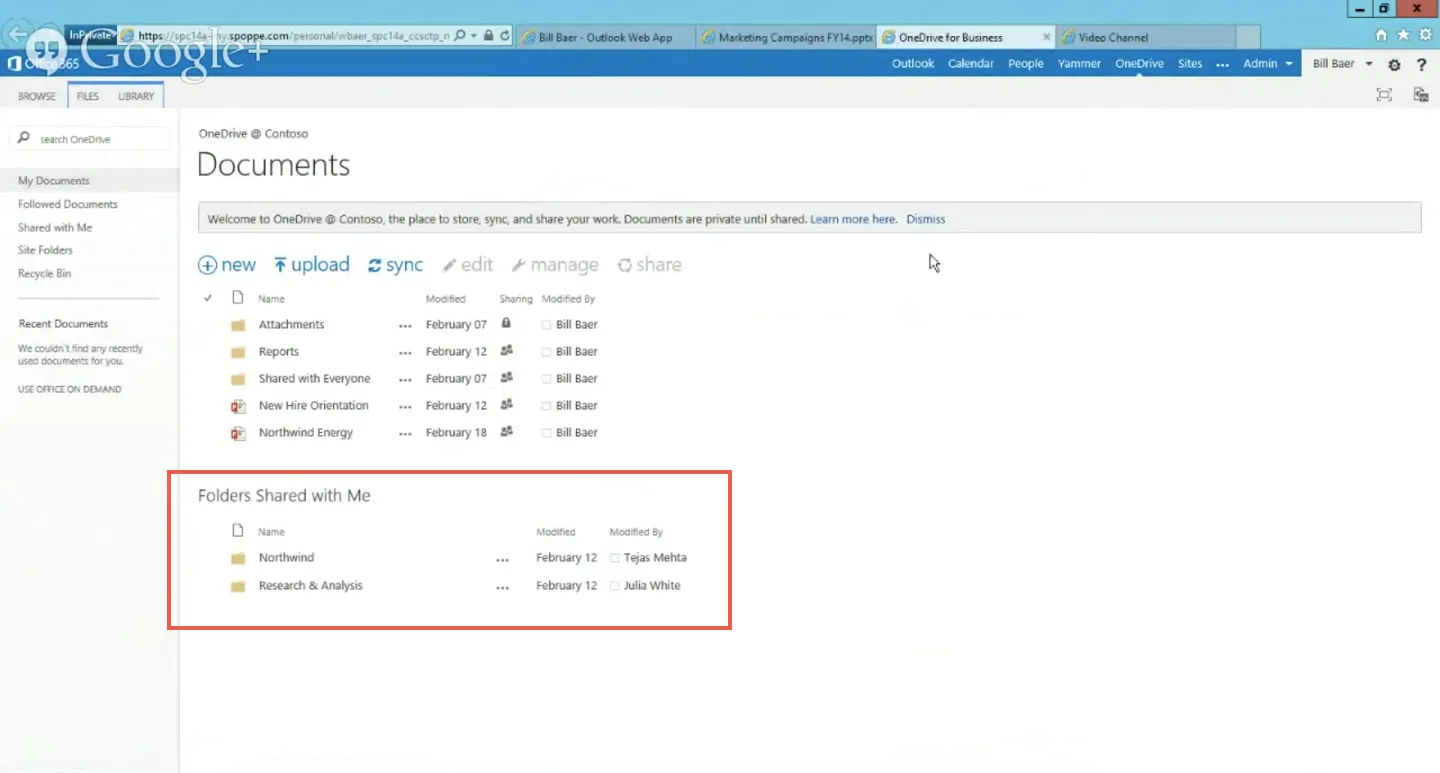Expand the Admin dropdown menu
Image resolution: width=1440 pixels, height=773 pixels.
[1268, 63]
